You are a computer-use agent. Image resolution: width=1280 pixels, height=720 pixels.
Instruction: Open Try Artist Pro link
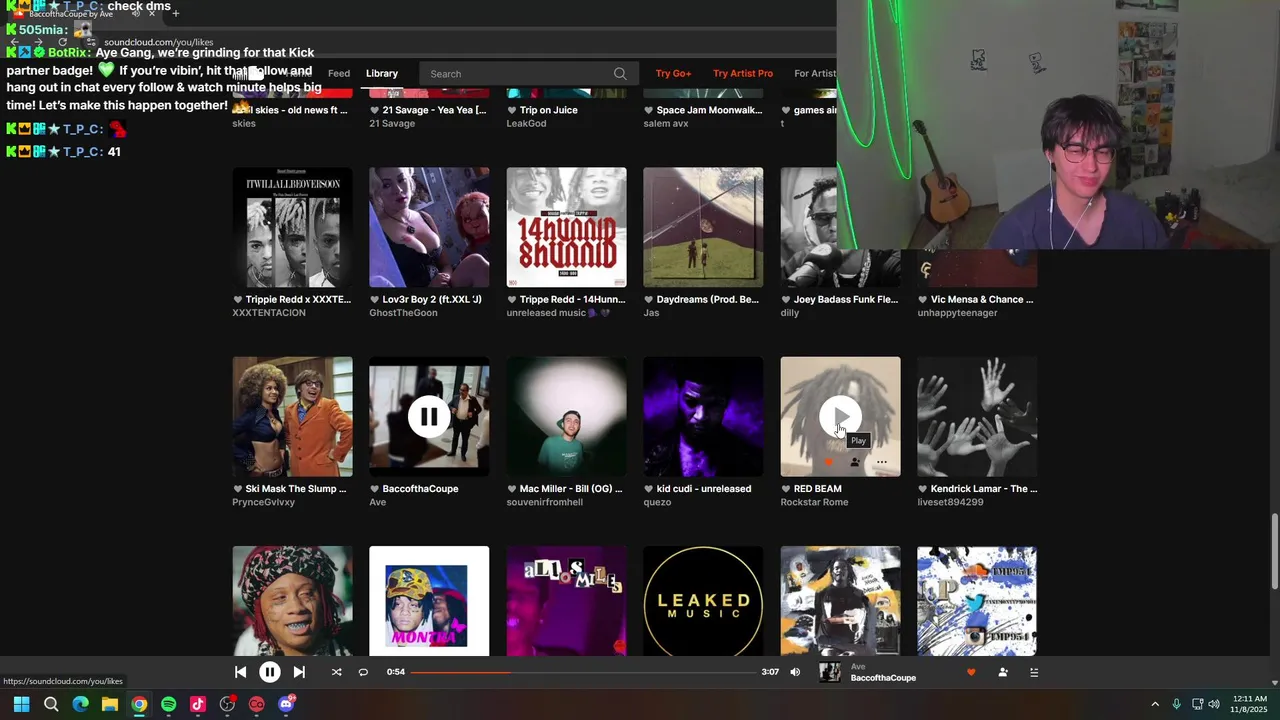click(743, 73)
